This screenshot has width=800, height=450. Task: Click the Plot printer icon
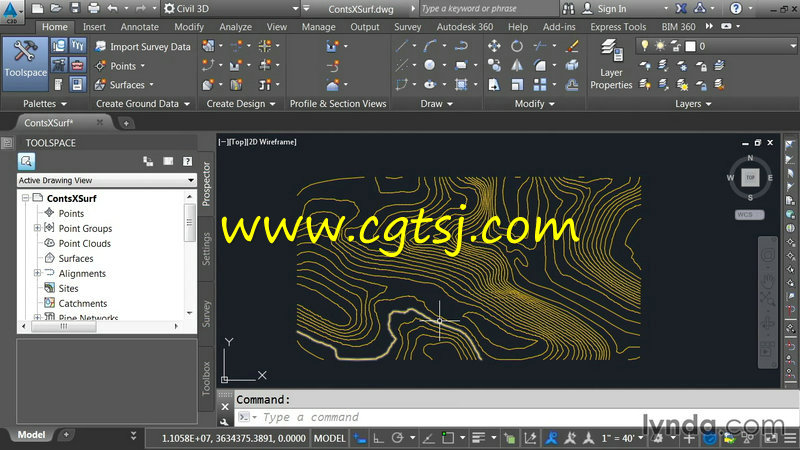93,8
